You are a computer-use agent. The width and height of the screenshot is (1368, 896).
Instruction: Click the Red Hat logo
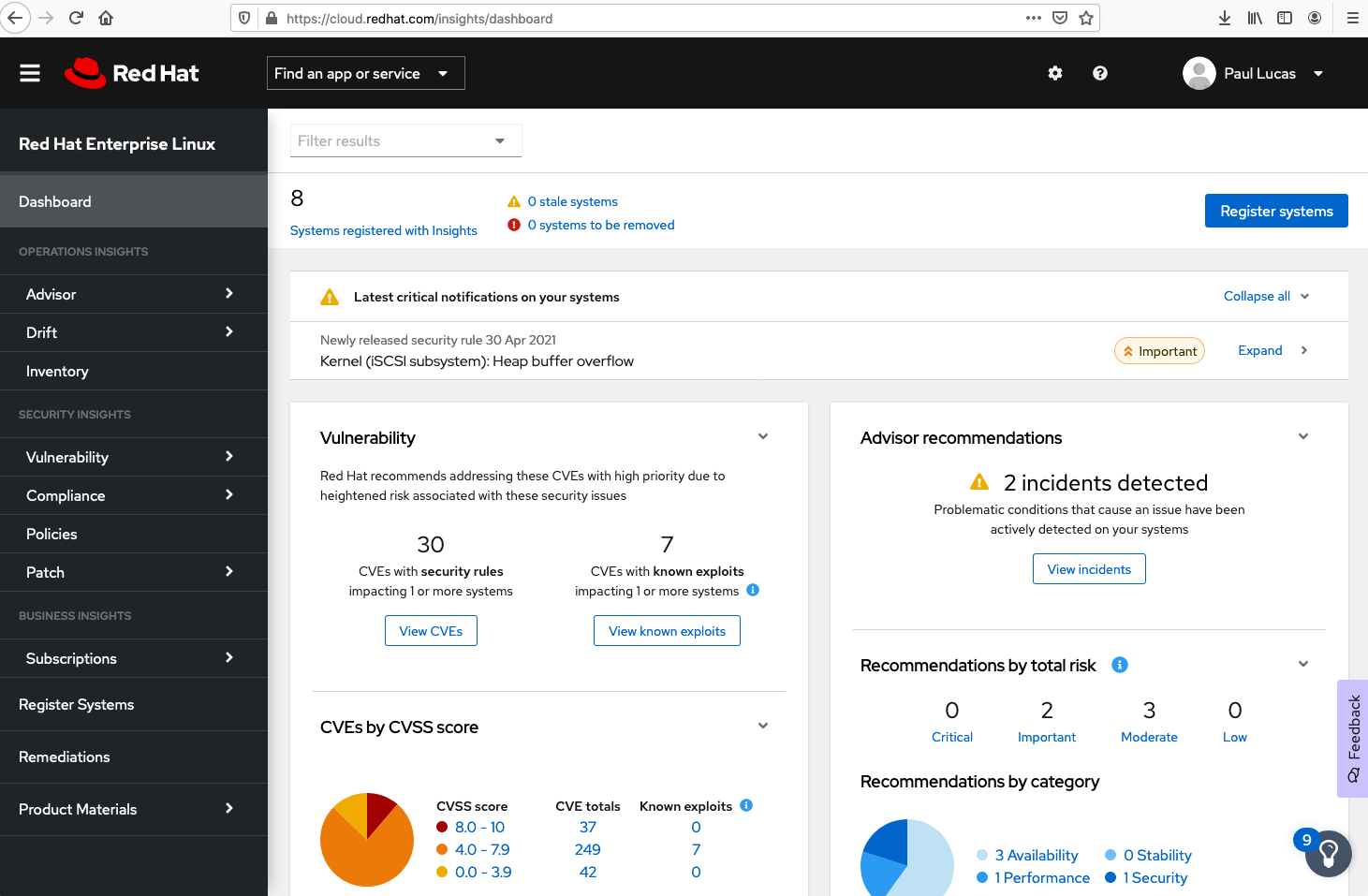tap(132, 73)
